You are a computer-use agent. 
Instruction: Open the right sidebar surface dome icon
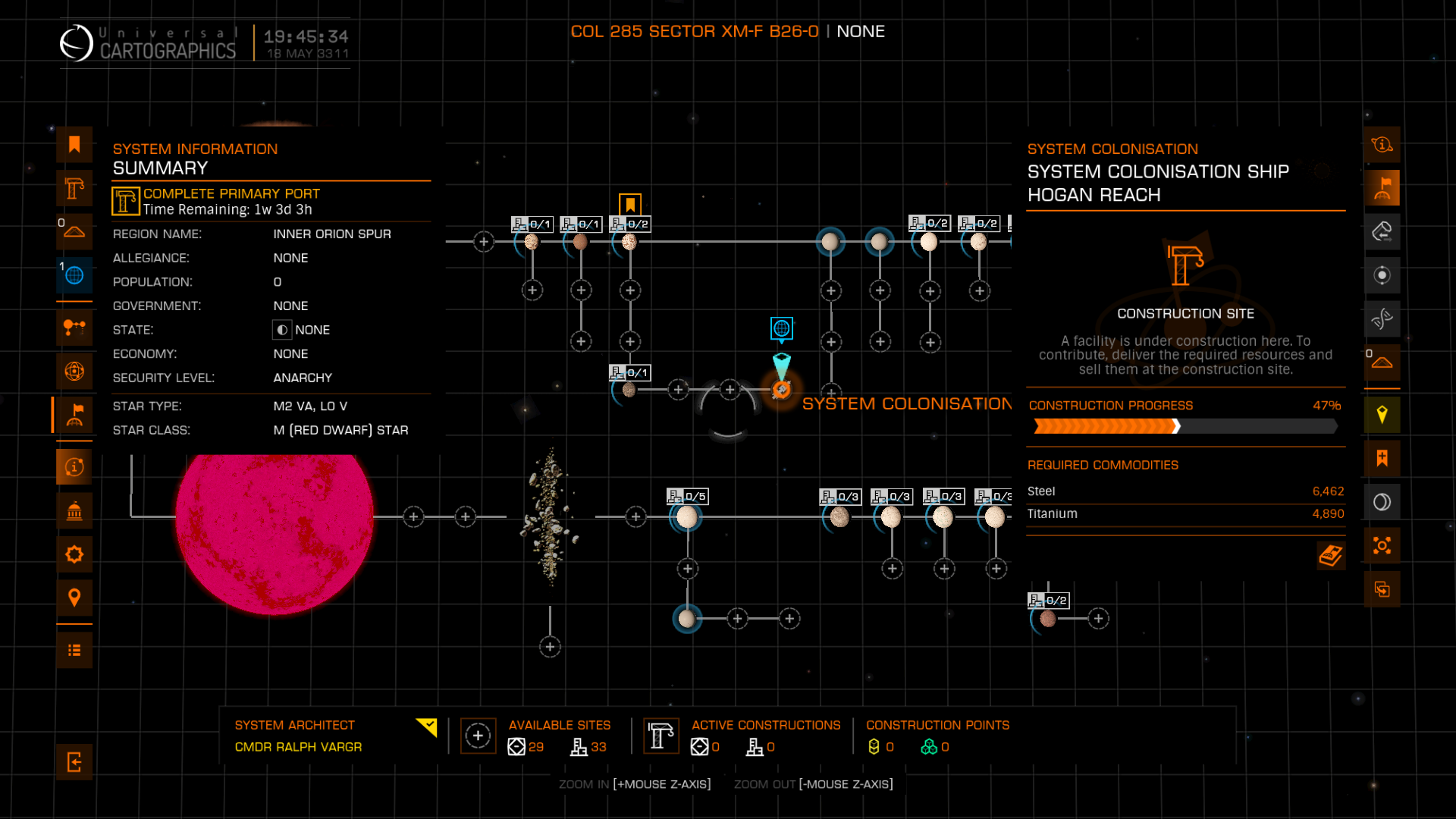coord(1382,362)
